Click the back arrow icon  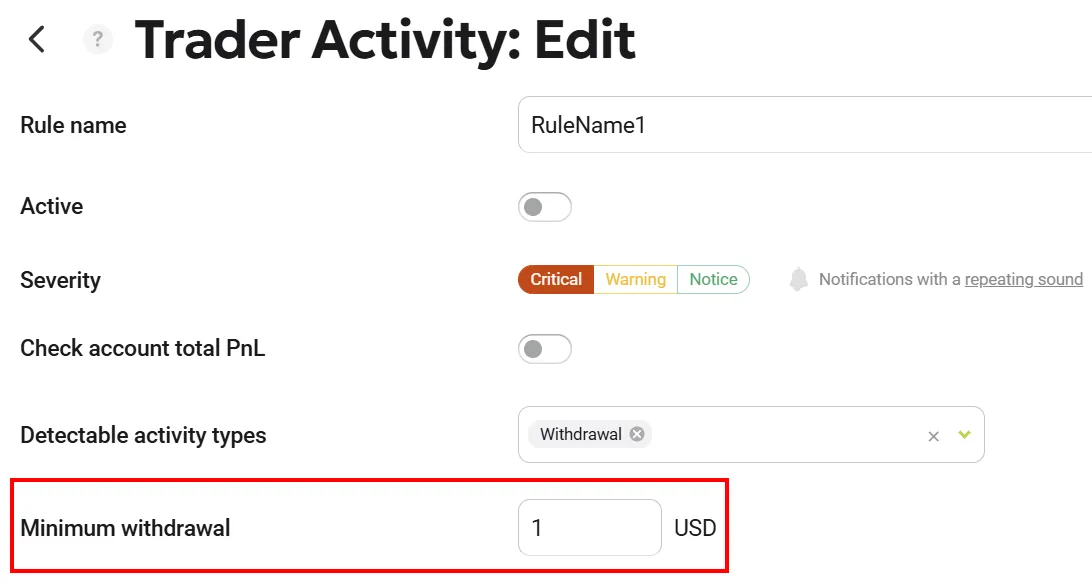pyautogui.click(x=37, y=40)
